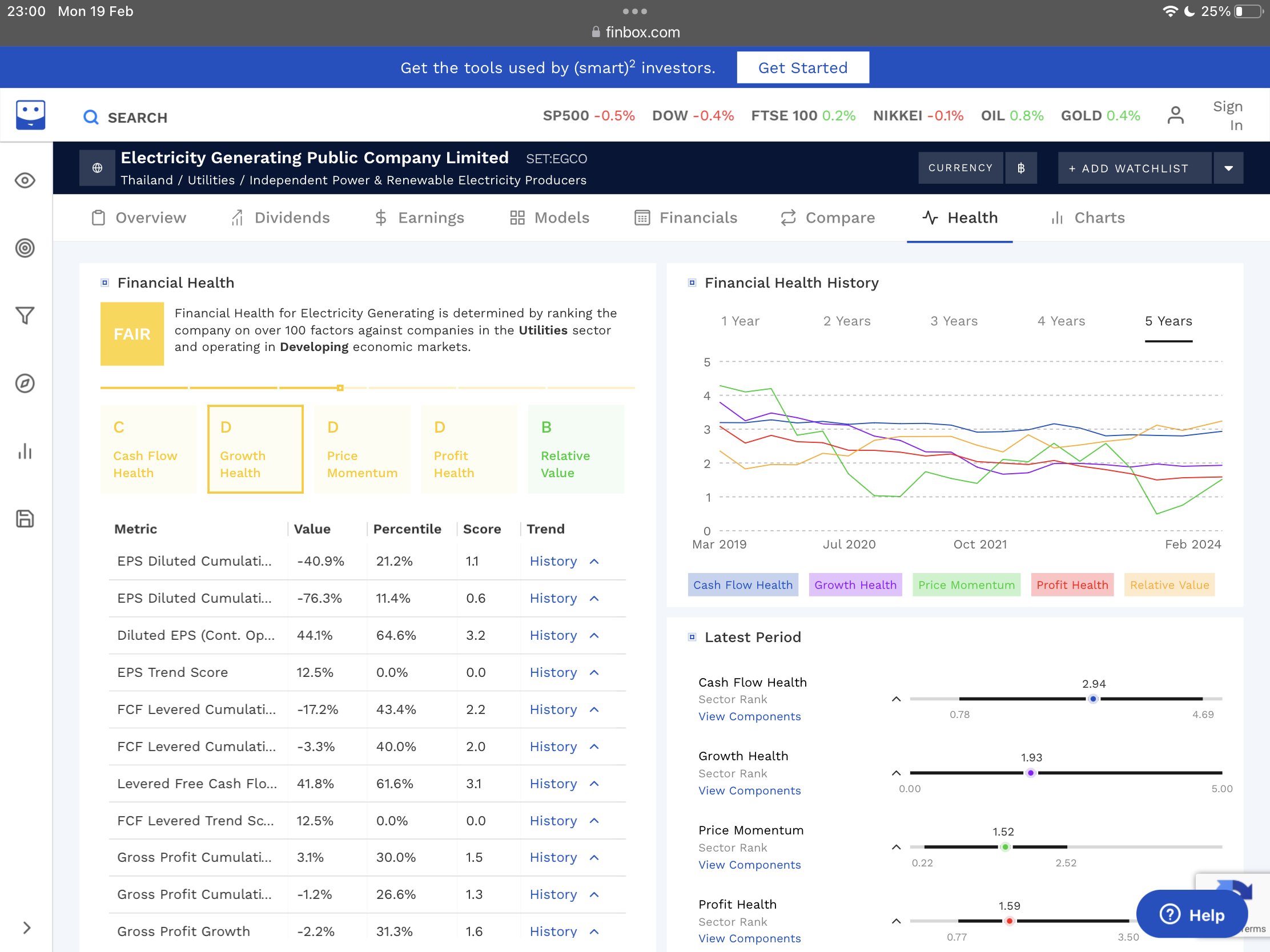Open History for FCF Levered Trend Sc row
The height and width of the screenshot is (952, 1270).
click(553, 821)
